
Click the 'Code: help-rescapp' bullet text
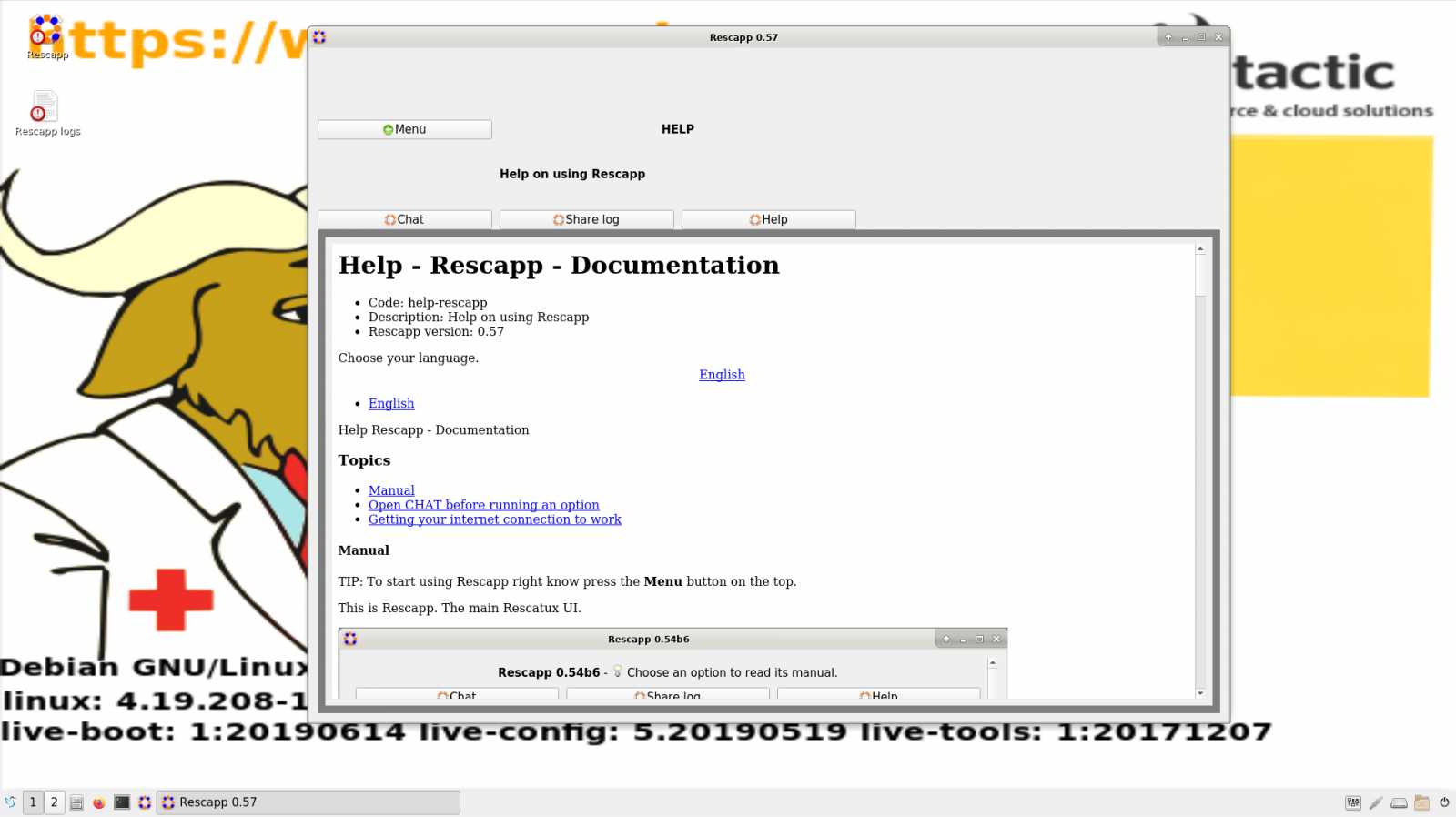(x=428, y=303)
